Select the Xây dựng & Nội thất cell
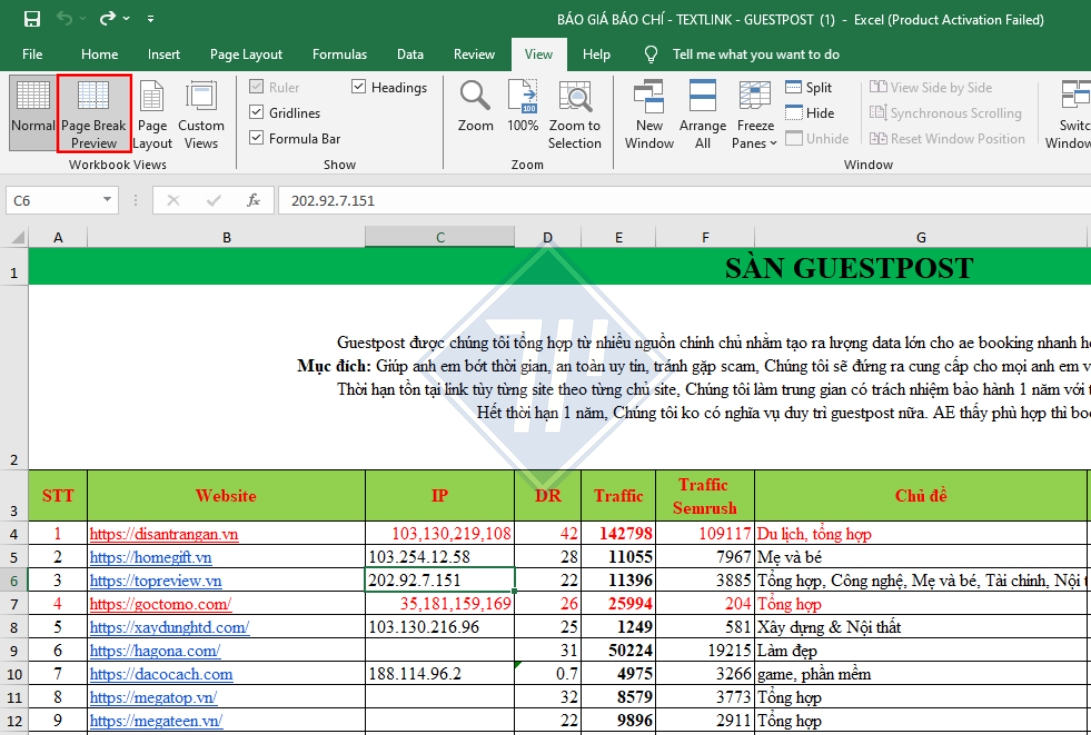Image resolution: width=1091 pixels, height=735 pixels. coord(921,627)
